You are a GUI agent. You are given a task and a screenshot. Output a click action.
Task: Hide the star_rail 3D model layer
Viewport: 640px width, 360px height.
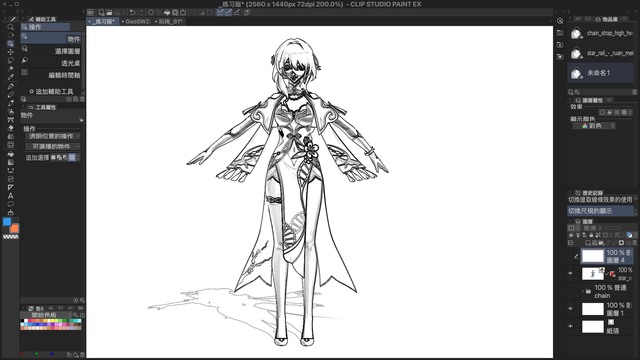point(571,273)
